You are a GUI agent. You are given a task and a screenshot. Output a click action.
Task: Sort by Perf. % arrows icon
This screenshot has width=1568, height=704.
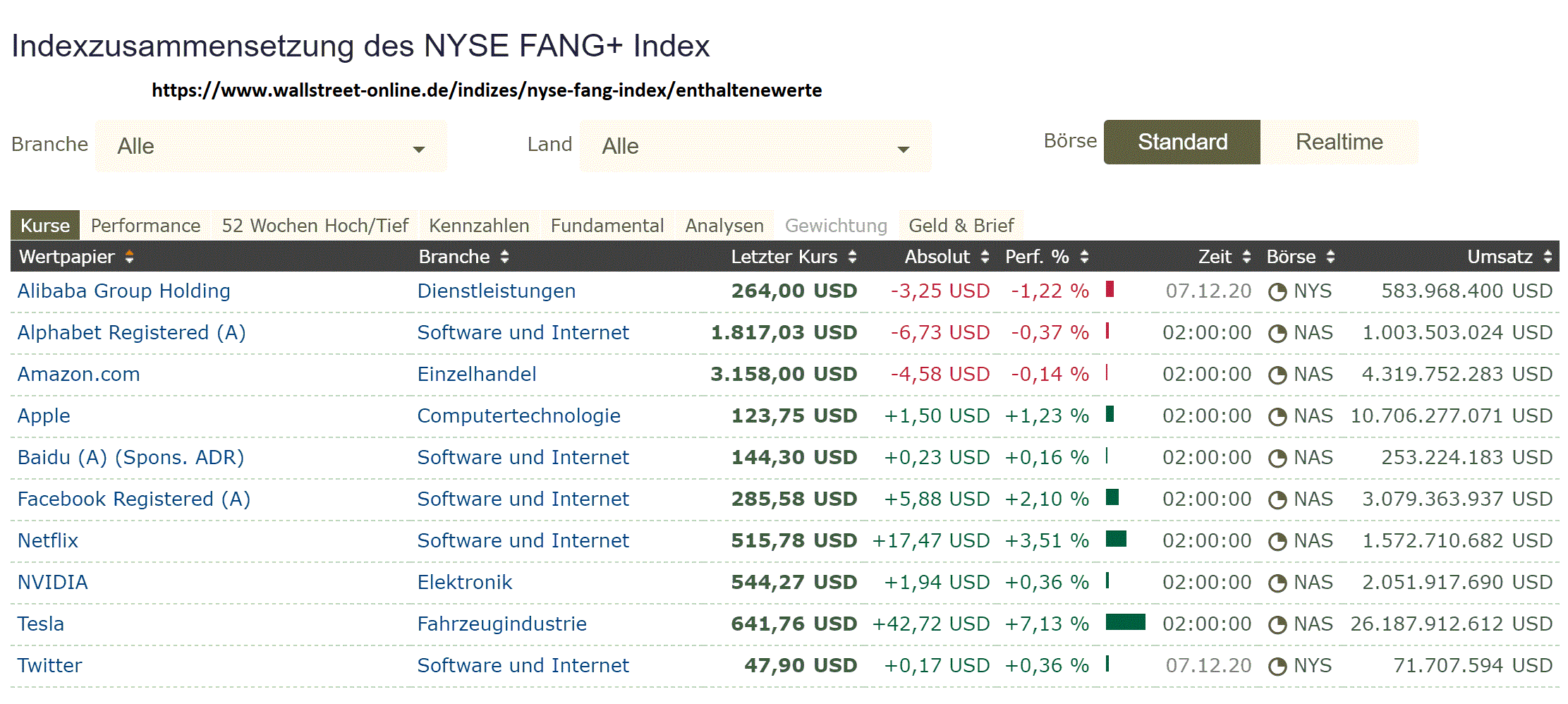[x=1084, y=257]
